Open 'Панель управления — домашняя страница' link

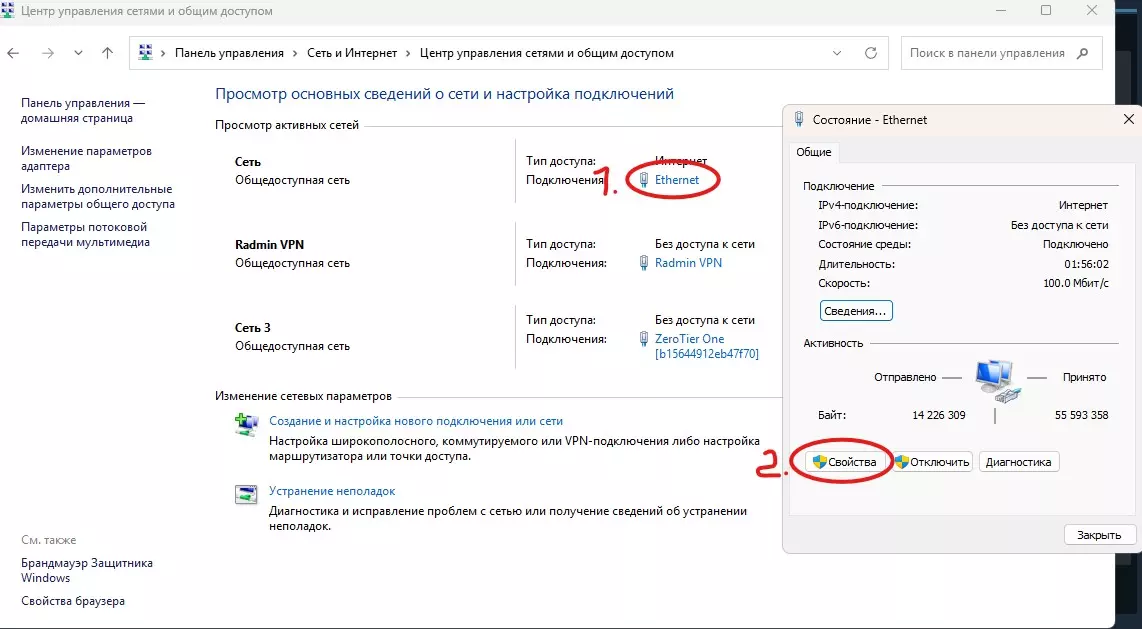83,111
